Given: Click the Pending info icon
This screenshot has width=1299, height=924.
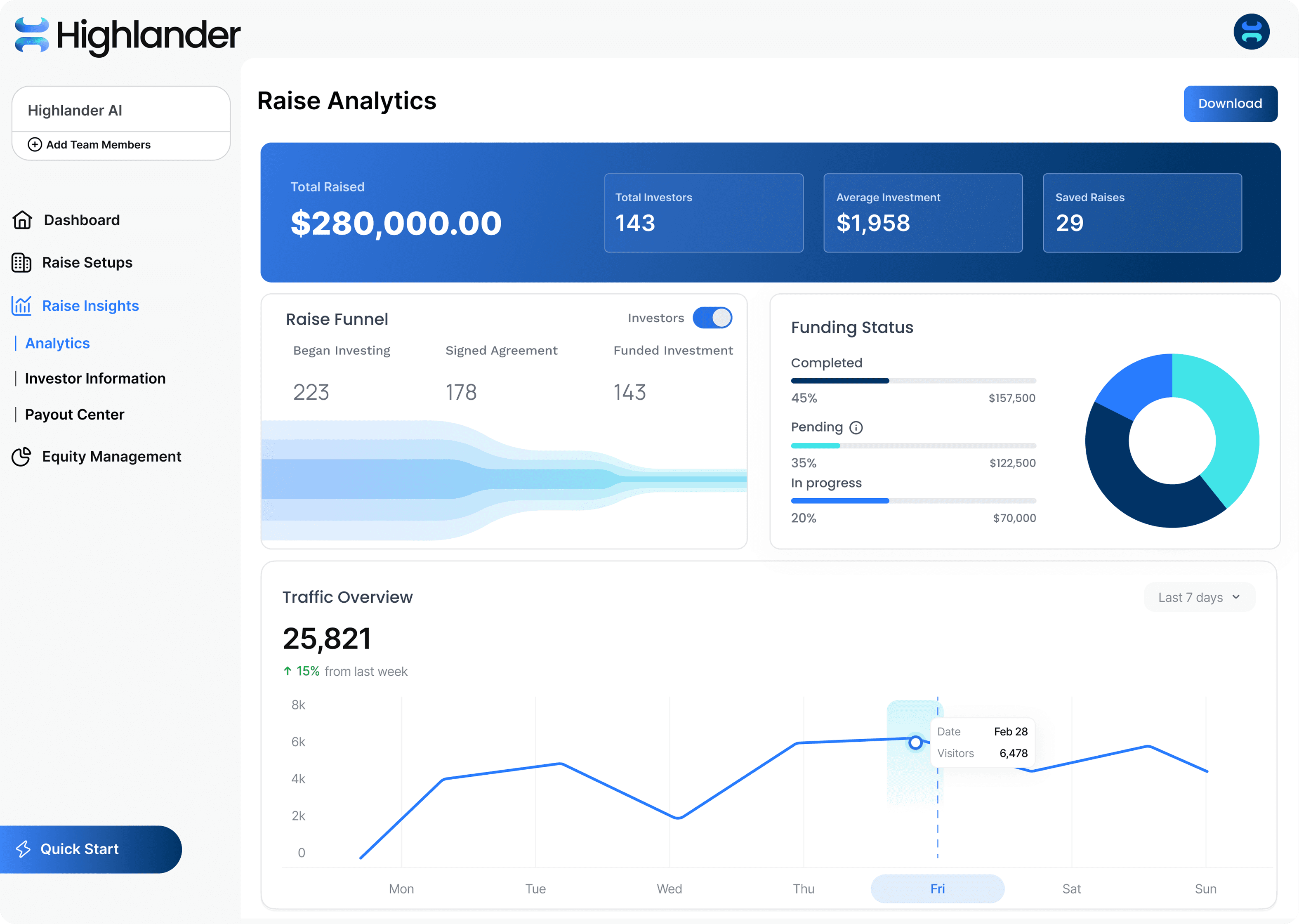Looking at the screenshot, I should coord(856,427).
